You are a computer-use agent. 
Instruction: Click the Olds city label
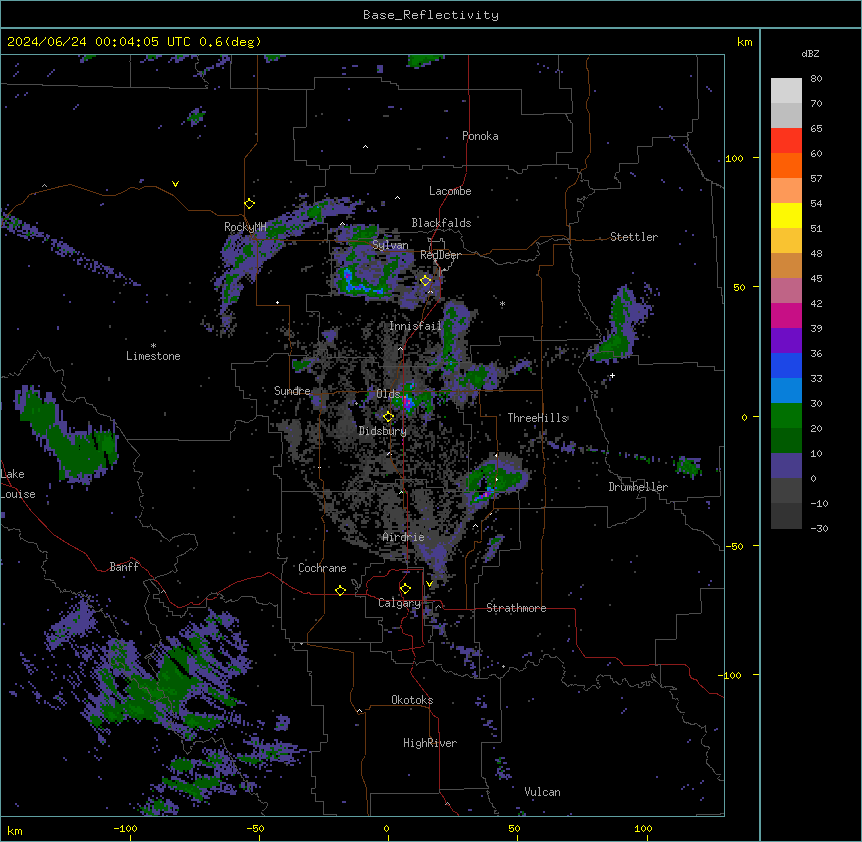(388, 394)
